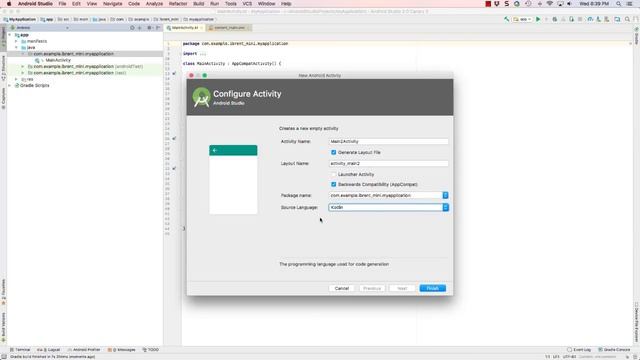Open the Messages tool window
This screenshot has width=640, height=360.
(122, 350)
